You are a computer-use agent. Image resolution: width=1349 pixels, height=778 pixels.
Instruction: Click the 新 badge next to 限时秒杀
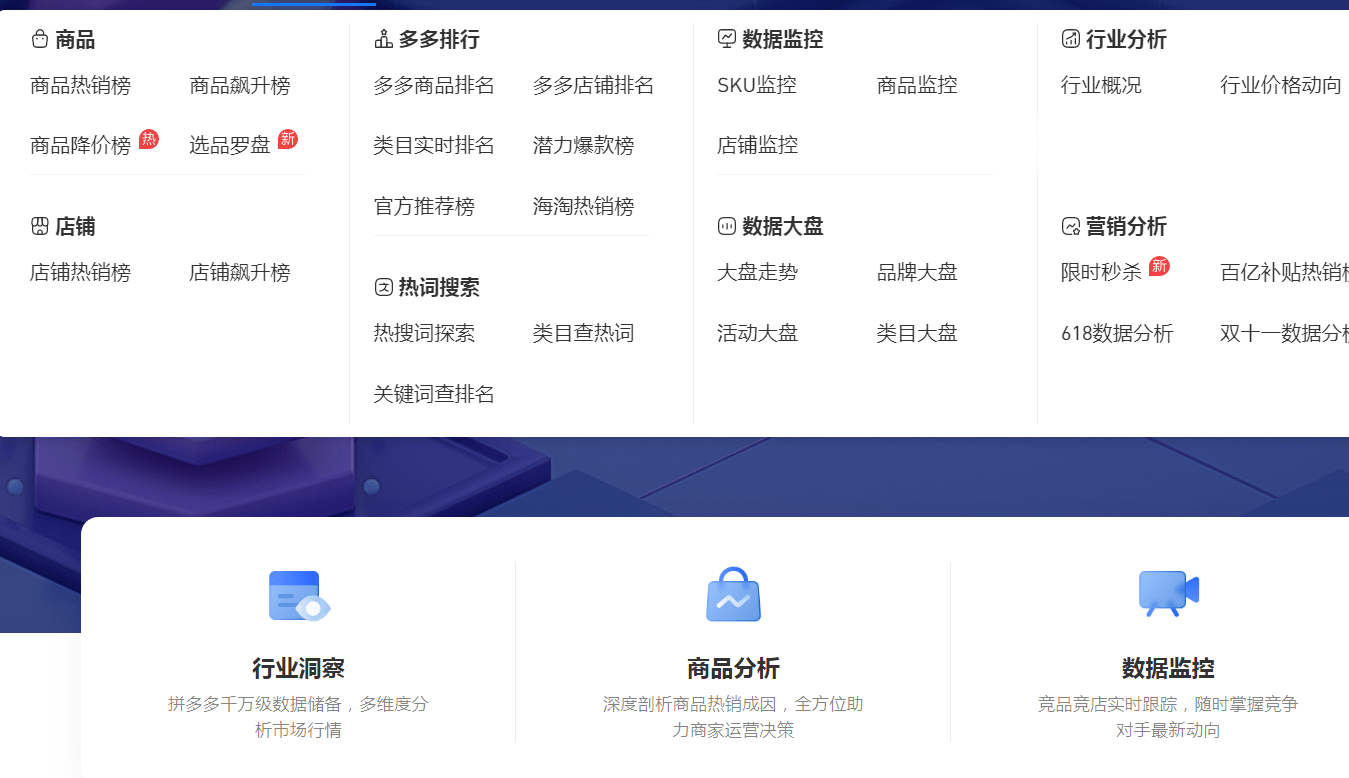click(1159, 266)
